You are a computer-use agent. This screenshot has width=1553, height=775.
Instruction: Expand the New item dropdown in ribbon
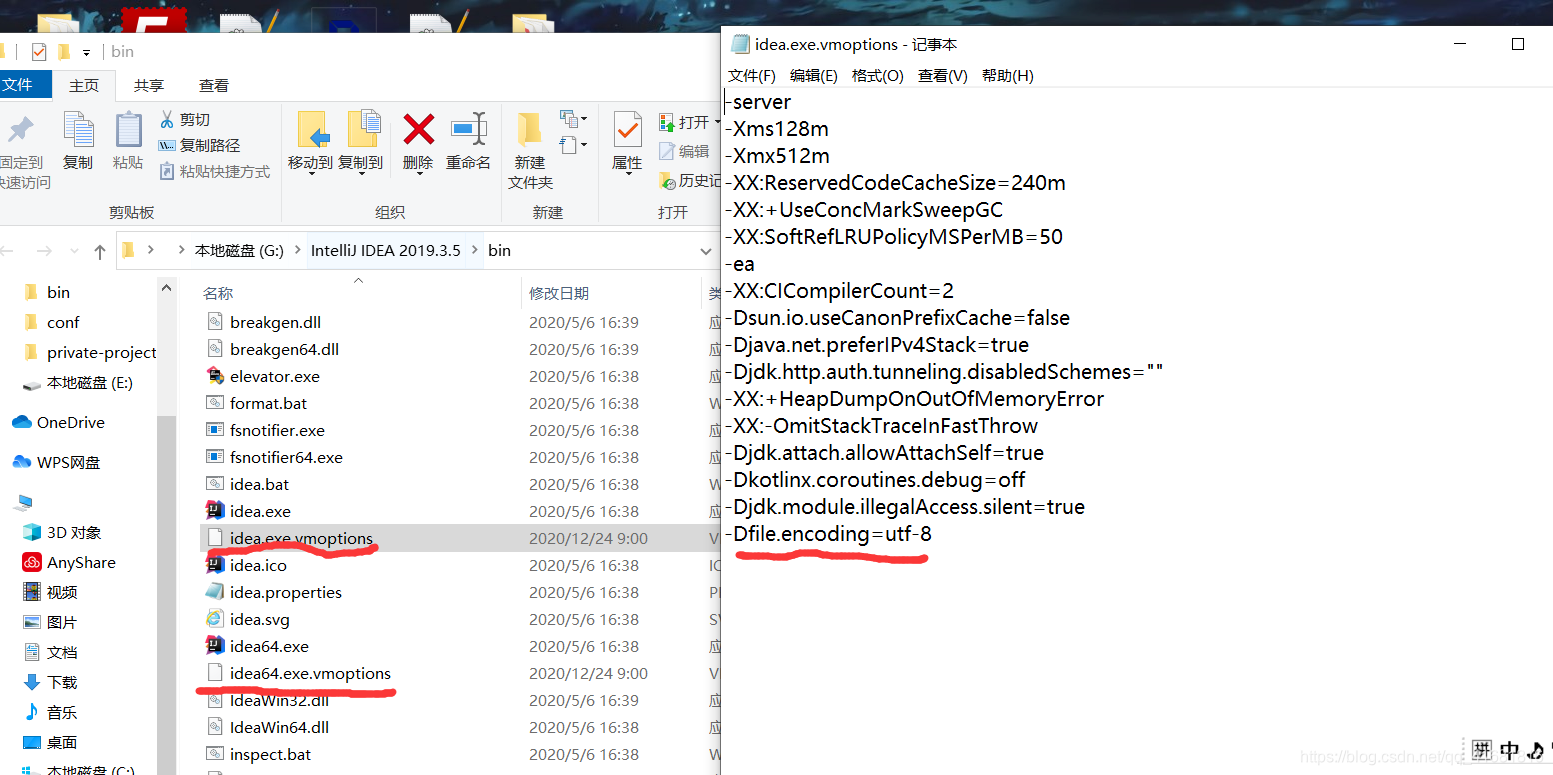tap(574, 120)
